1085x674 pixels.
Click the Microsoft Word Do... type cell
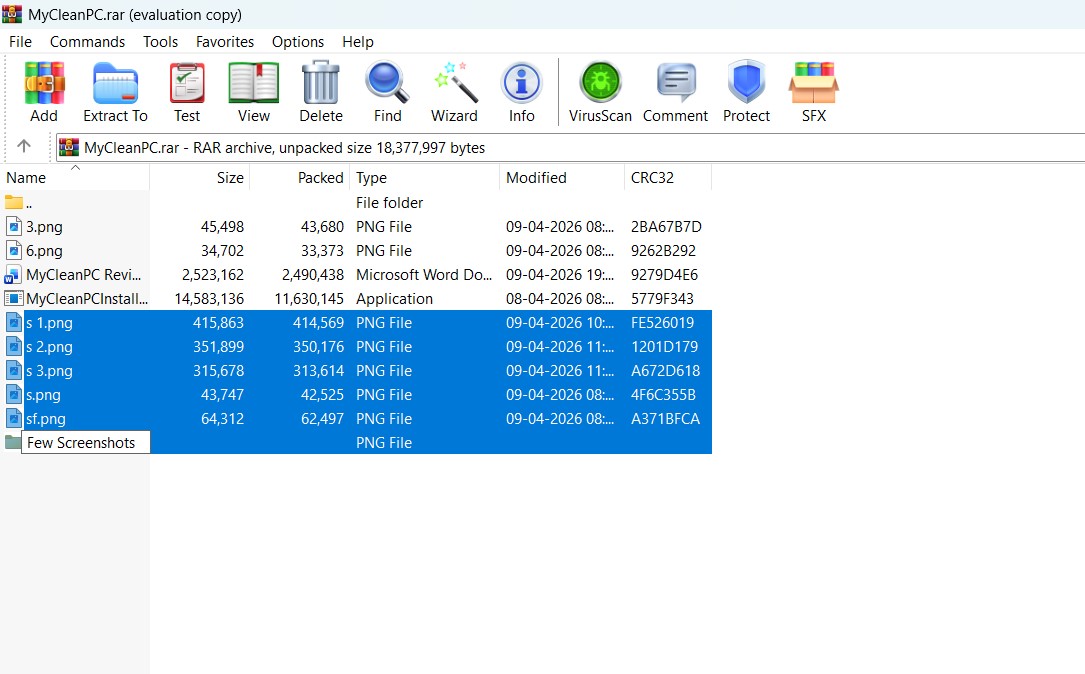click(423, 275)
